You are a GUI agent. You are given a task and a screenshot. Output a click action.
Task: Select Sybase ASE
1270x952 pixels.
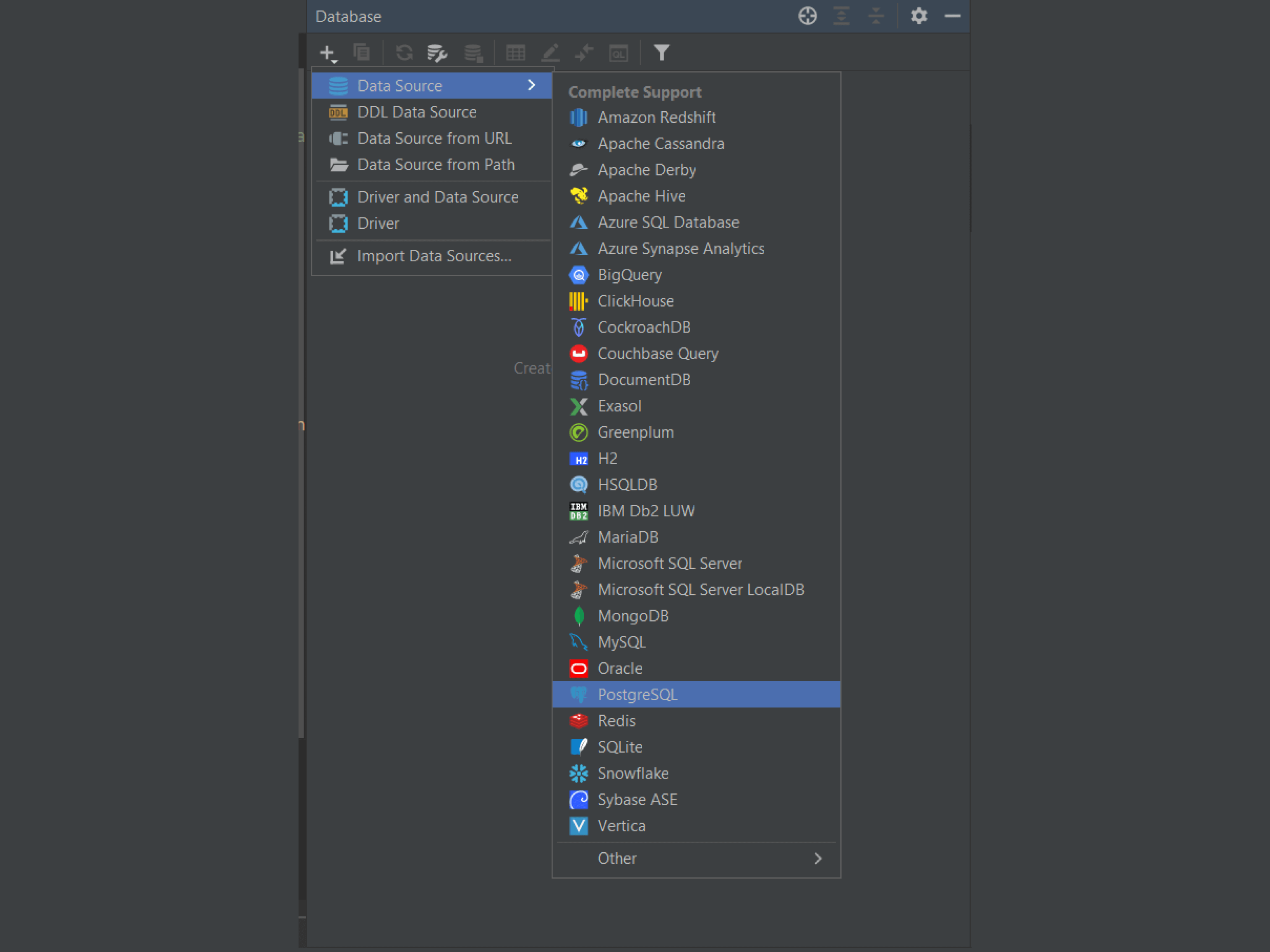[x=696, y=800]
